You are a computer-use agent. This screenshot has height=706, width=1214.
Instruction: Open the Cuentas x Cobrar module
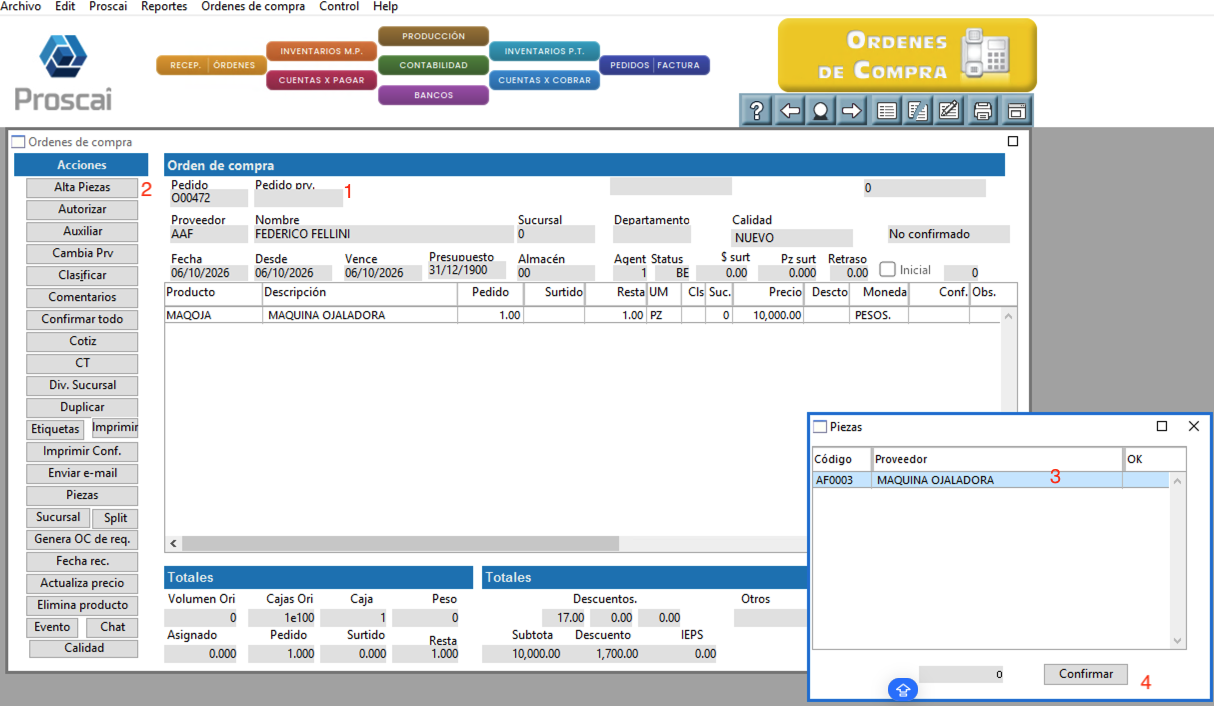coord(545,80)
